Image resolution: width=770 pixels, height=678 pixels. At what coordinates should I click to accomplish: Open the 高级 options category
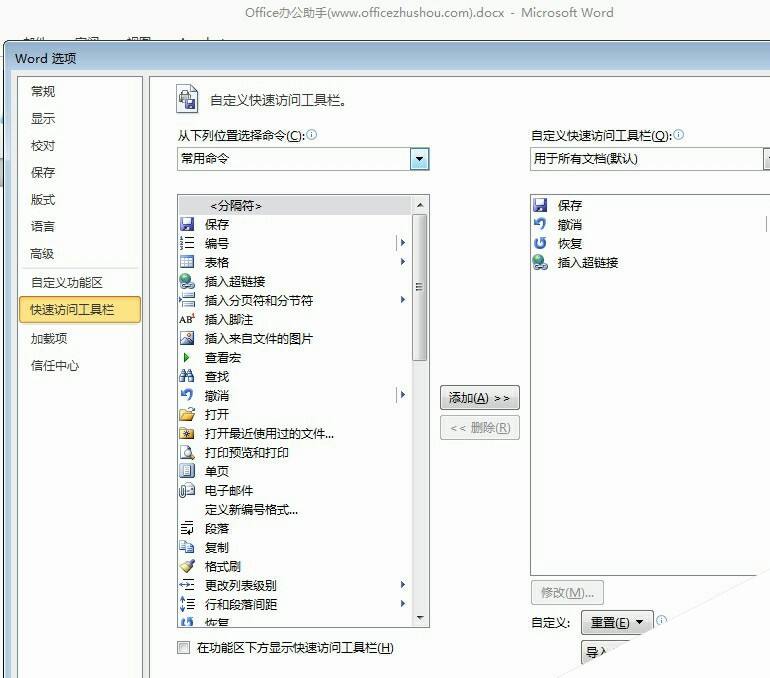(42, 254)
